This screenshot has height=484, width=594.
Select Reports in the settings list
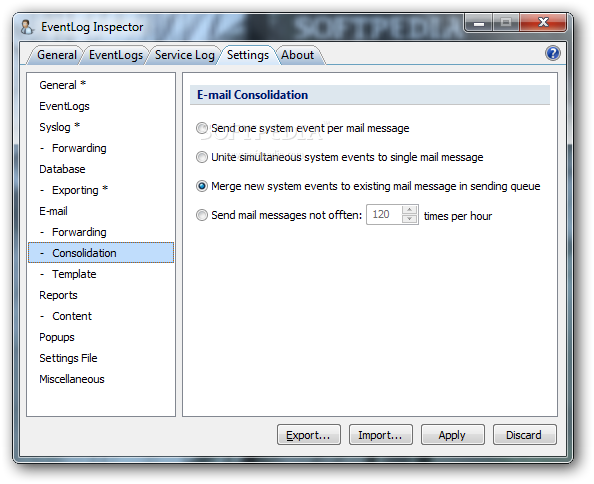coord(101,295)
